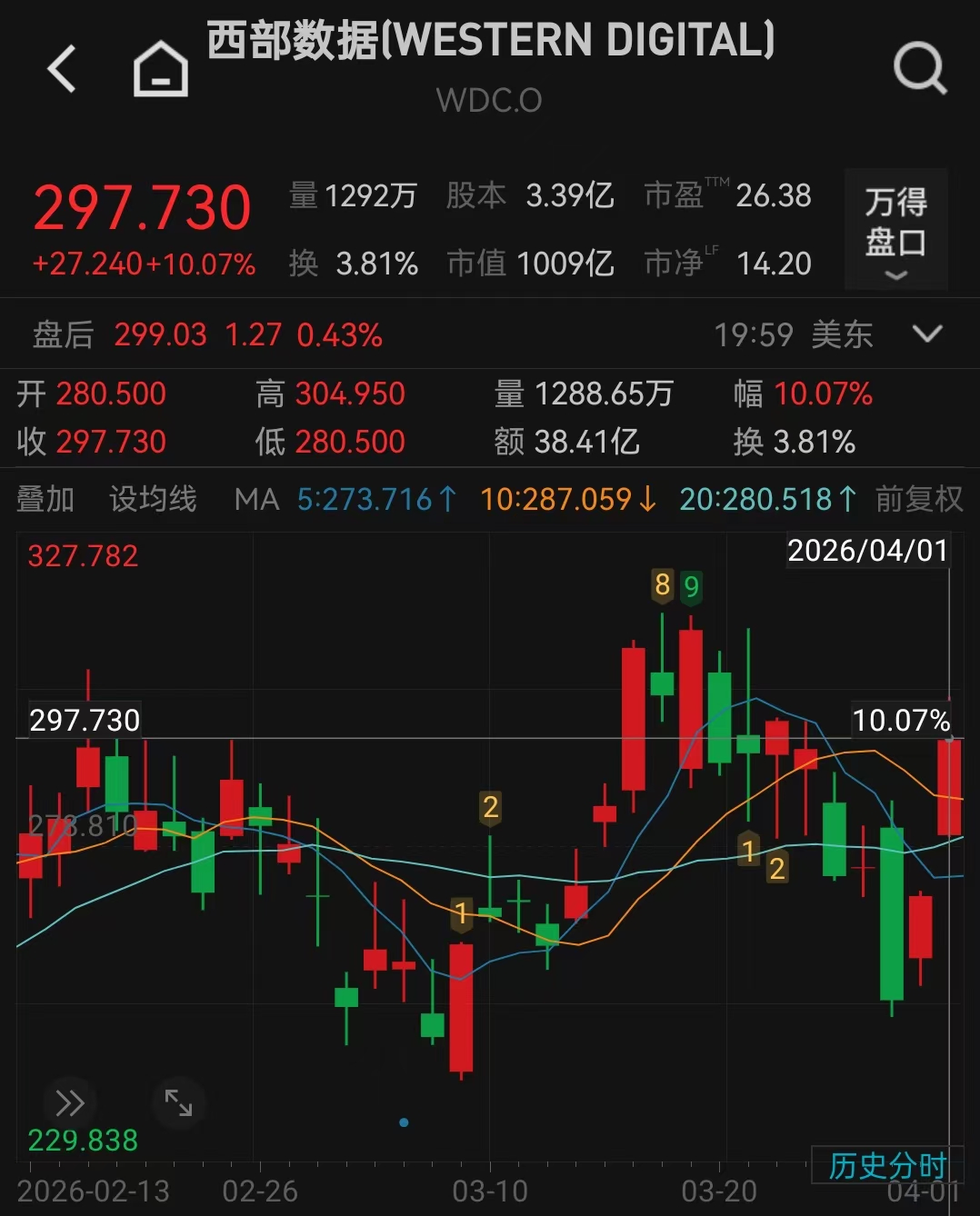This screenshot has height=1216, width=980.
Task: Expand after-hours row with chevron
Action: pos(926,334)
